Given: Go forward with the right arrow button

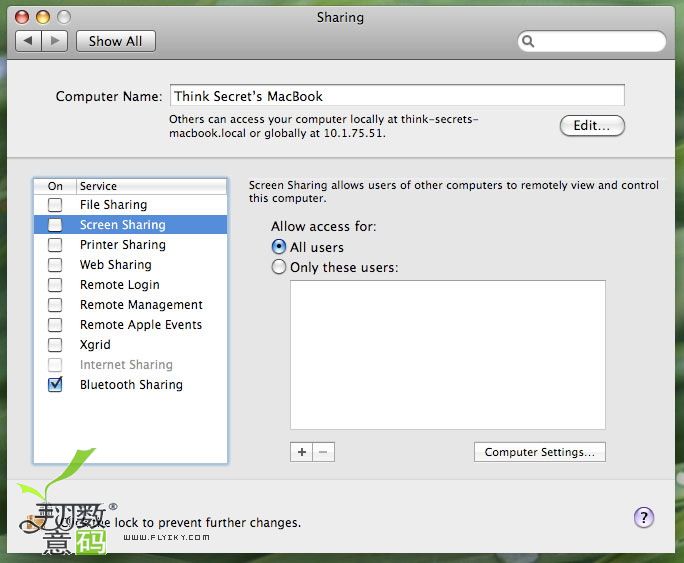Looking at the screenshot, I should pos(55,41).
